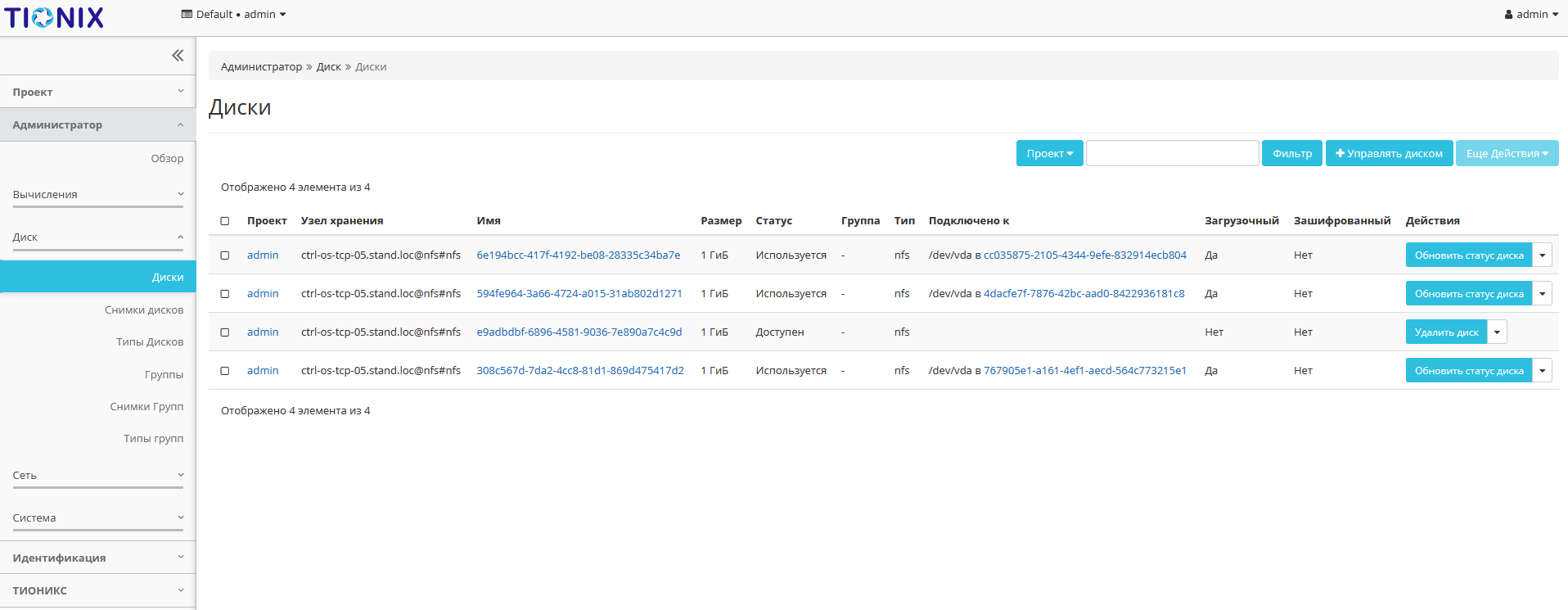Click Нет bootable link in e9adbdbf row
Image resolution: width=1568 pixels, height=610 pixels.
coord(1214,332)
